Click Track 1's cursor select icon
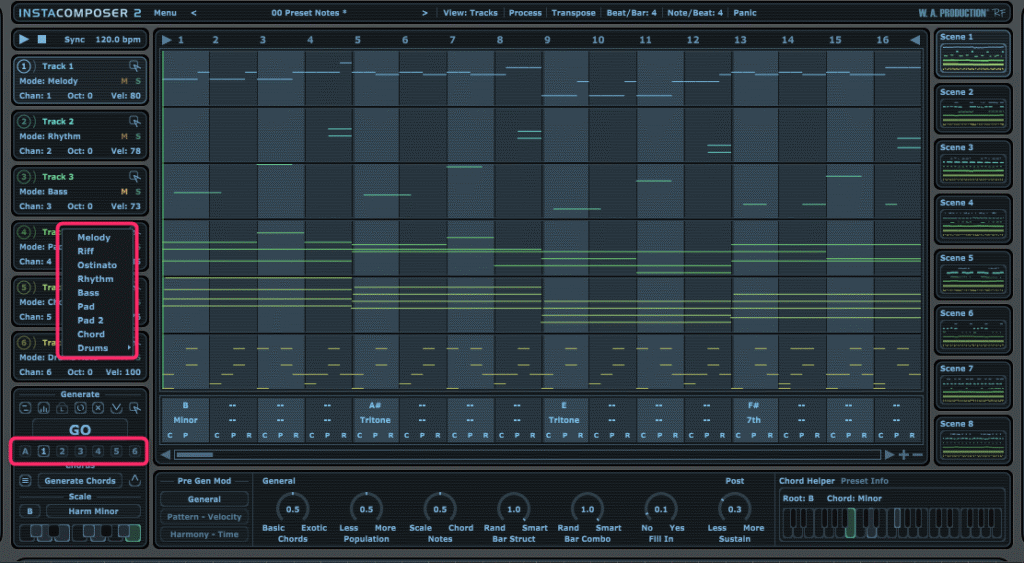Screen dimensions: 1024x563 click(x=135, y=66)
